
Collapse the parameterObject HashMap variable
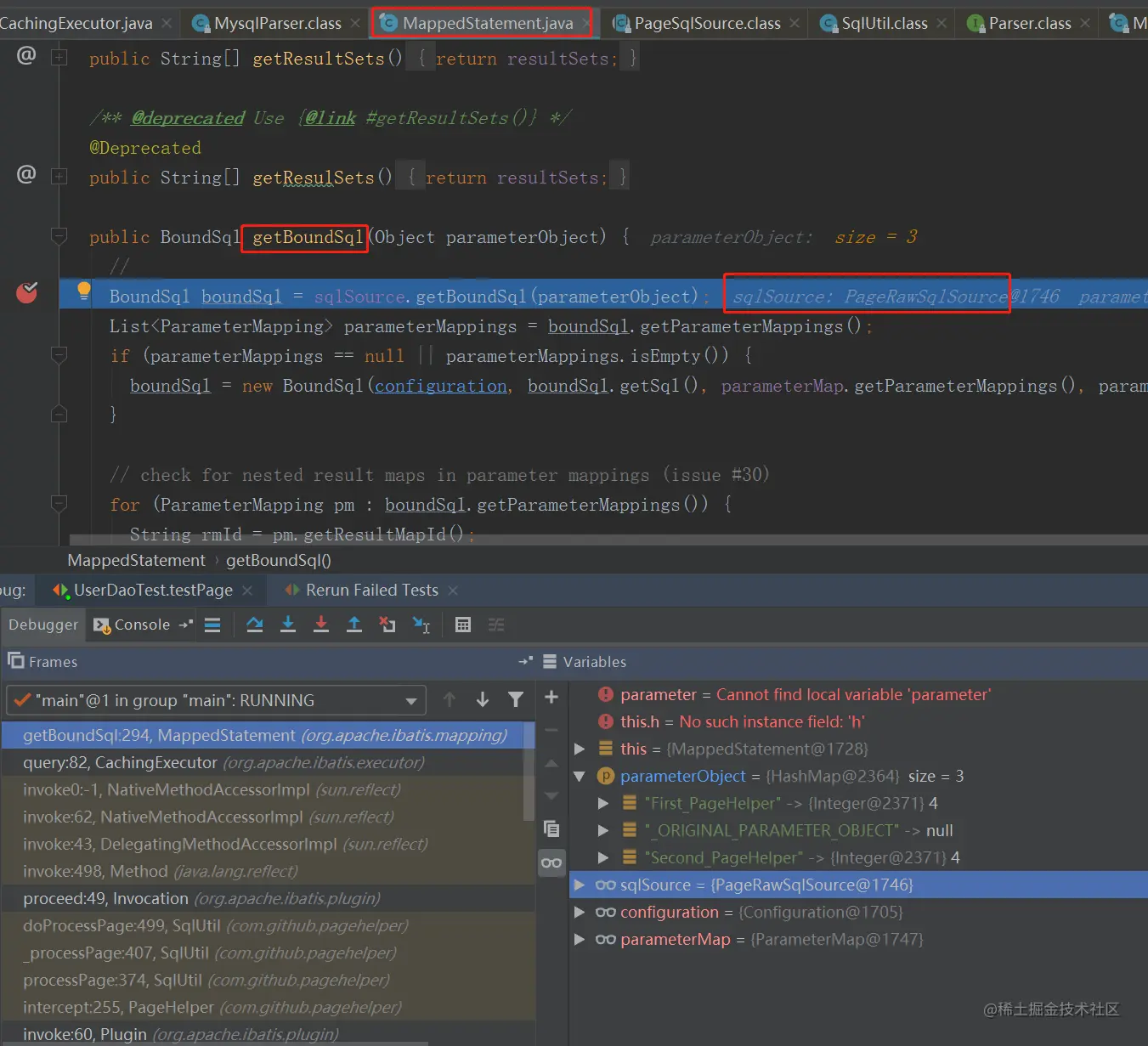point(580,776)
